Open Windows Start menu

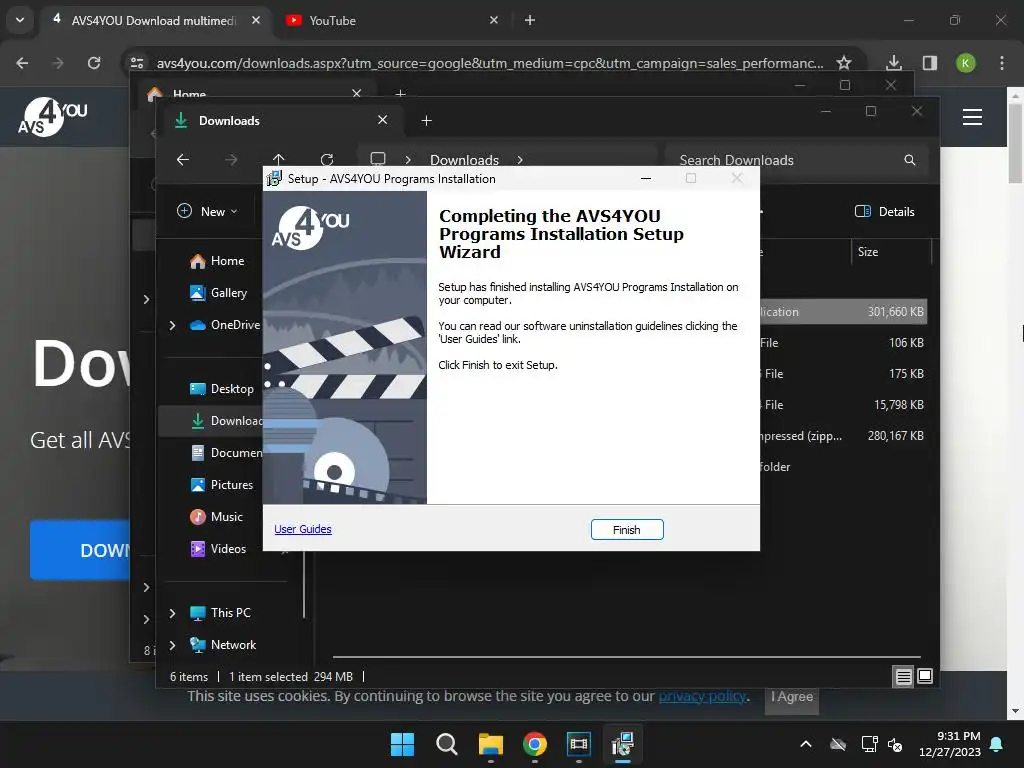point(402,744)
